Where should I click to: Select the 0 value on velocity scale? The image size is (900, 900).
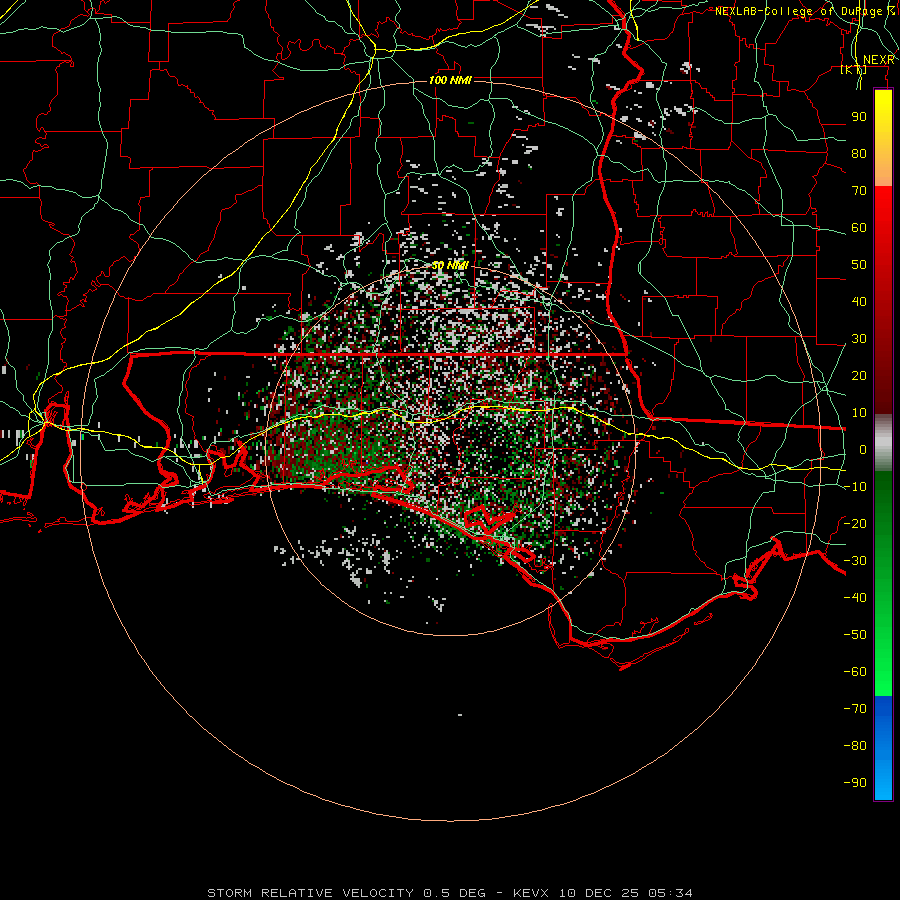point(863,450)
